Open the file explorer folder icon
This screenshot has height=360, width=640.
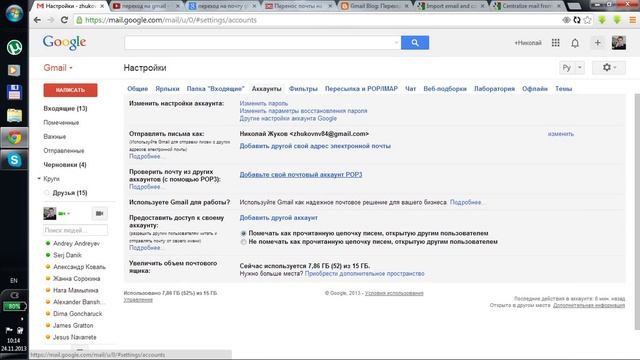[14, 116]
